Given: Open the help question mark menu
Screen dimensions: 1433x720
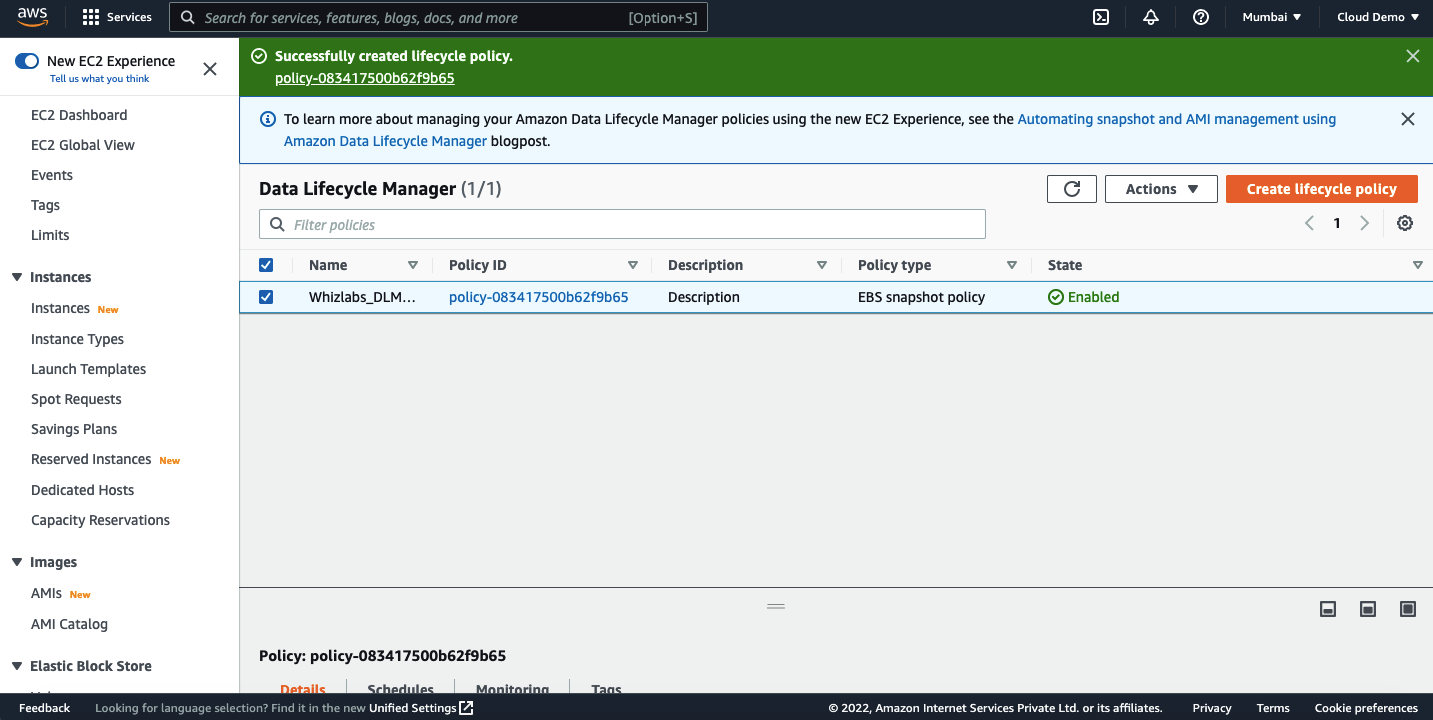Looking at the screenshot, I should [1201, 17].
